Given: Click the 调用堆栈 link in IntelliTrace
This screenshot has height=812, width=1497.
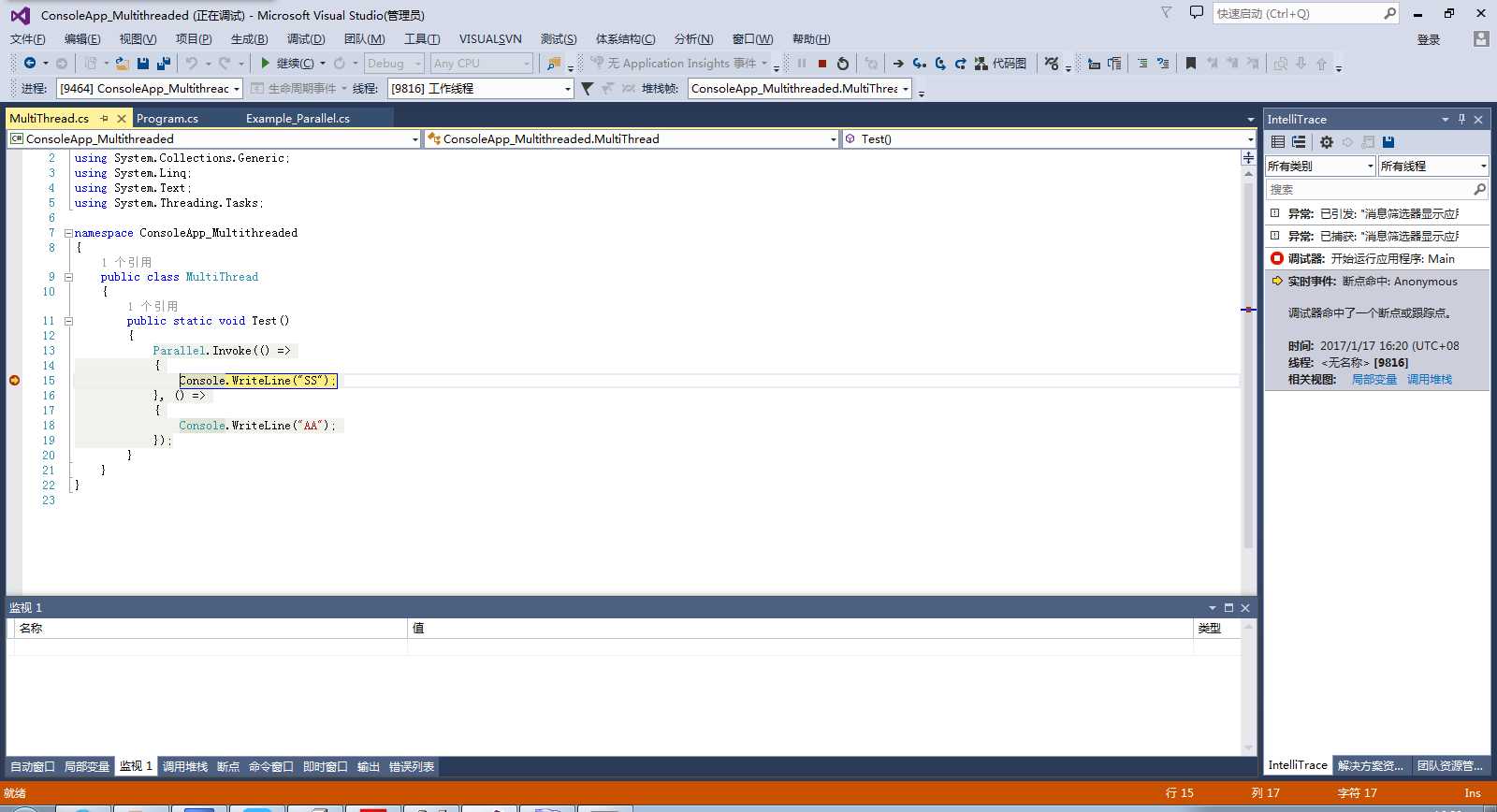Looking at the screenshot, I should coord(1430,380).
